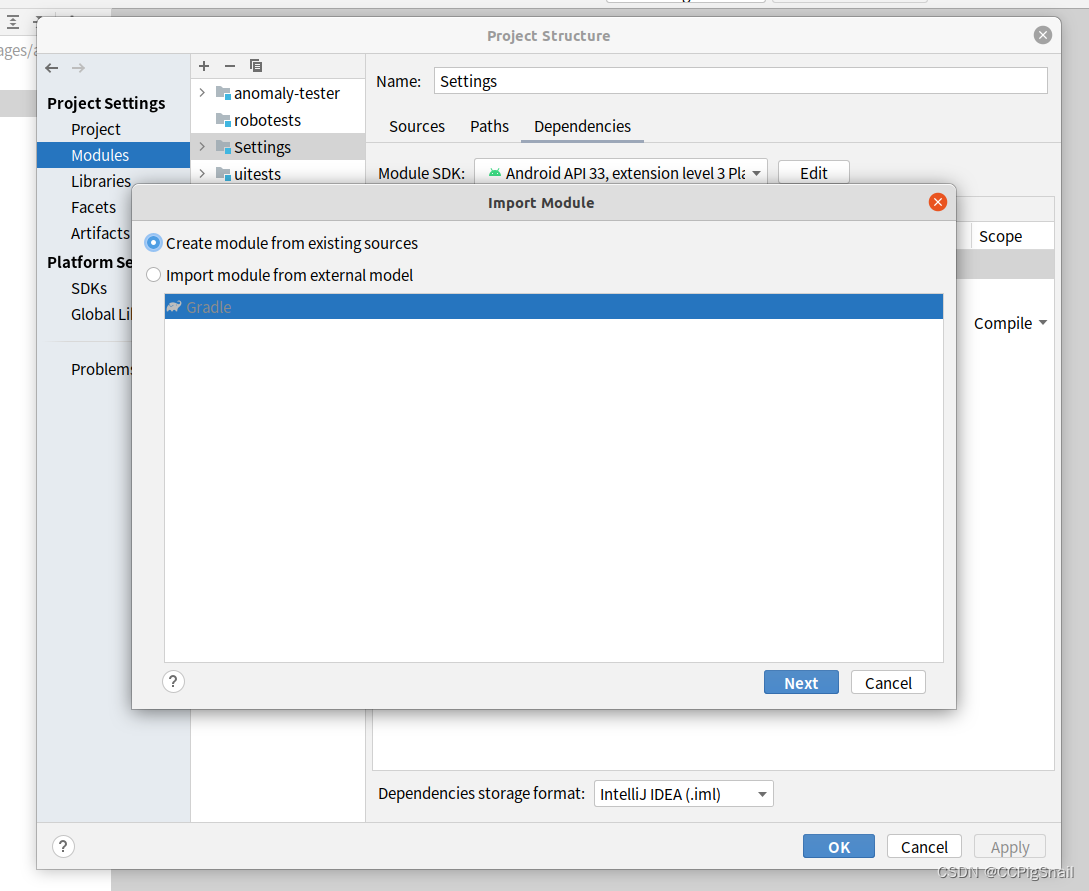The width and height of the screenshot is (1089, 891).
Task: Open the Compile scope dropdown
Action: point(1010,323)
